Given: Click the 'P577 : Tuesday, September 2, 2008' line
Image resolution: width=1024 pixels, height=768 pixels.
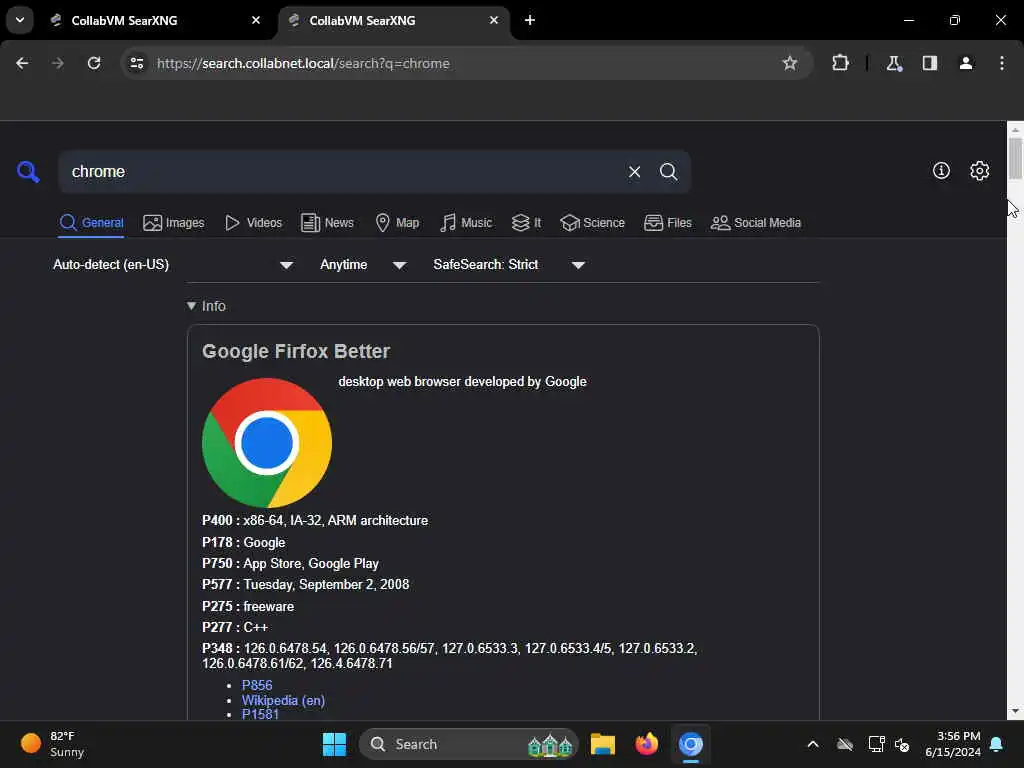Looking at the screenshot, I should (x=306, y=584).
